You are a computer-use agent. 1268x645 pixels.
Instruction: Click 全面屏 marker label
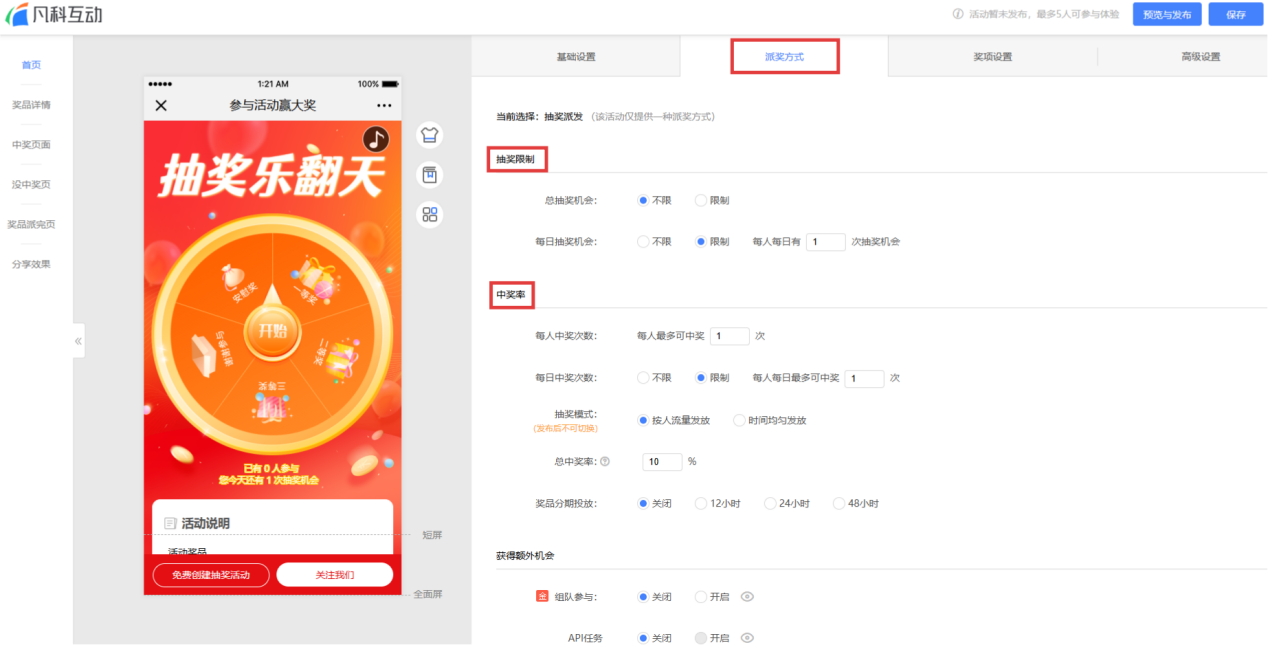428,594
